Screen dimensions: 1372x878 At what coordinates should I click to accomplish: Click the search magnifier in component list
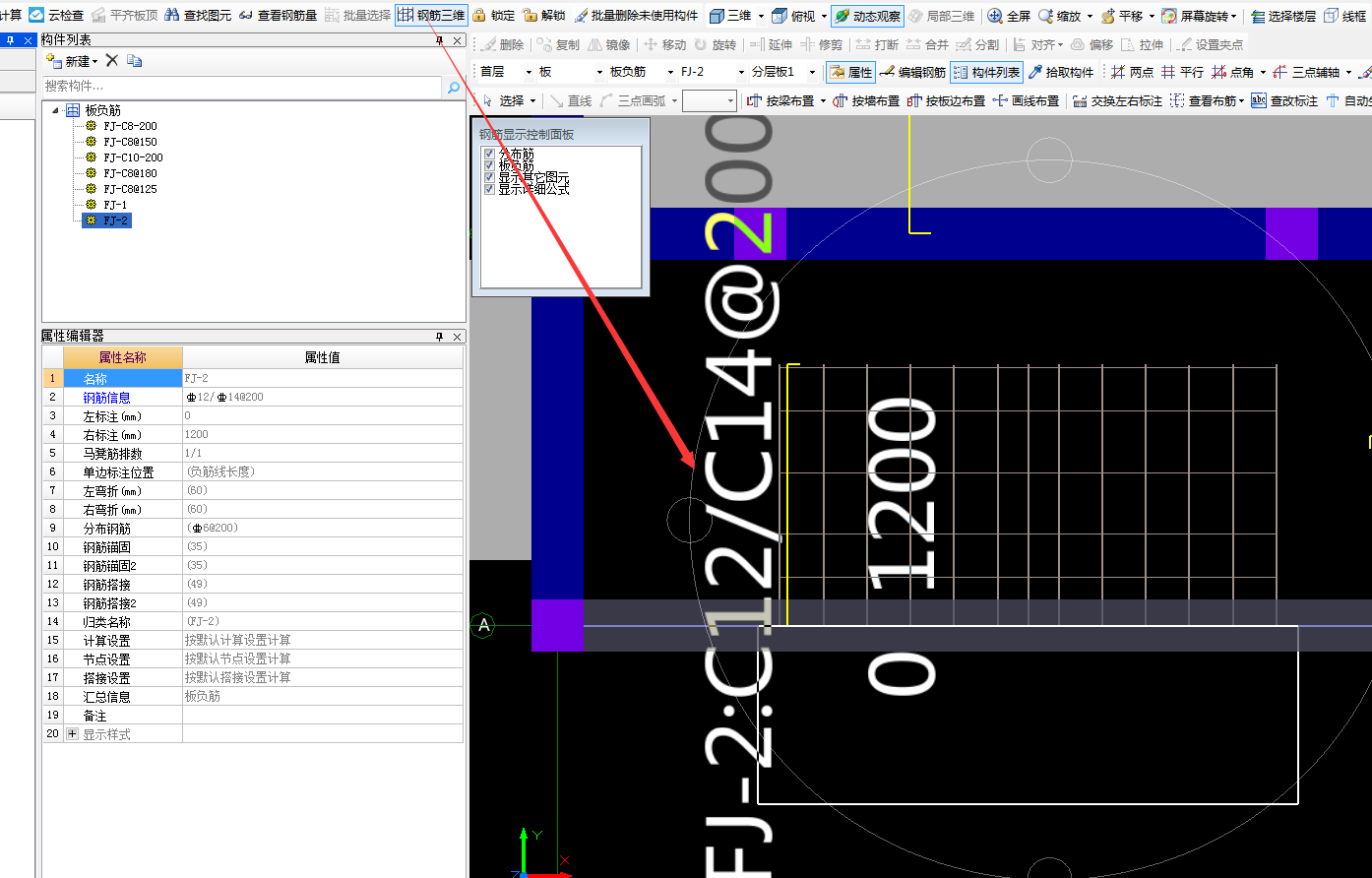point(454,87)
